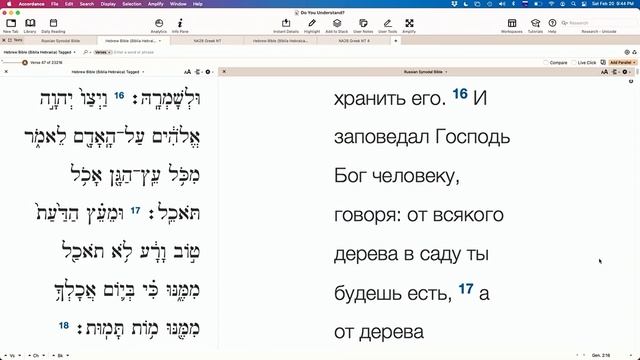Close the Russian Synodal Bible pane
640x360 pixels.
(x=224, y=72)
